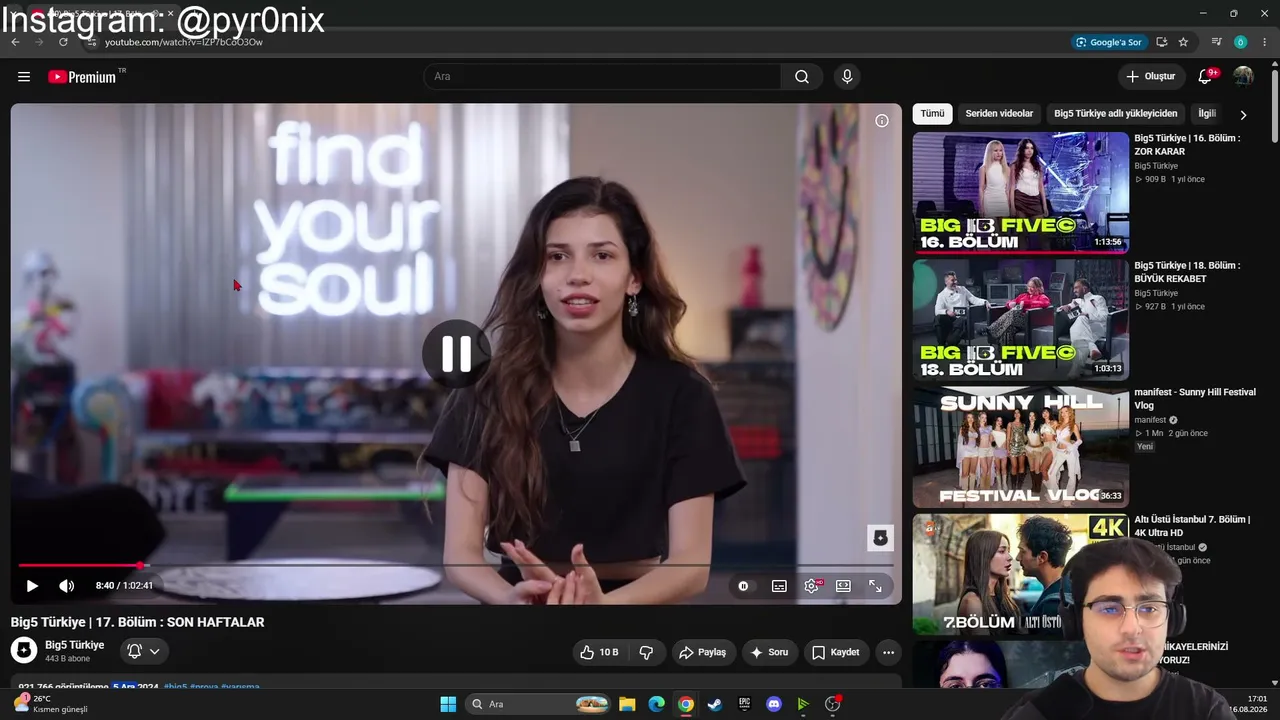Viewport: 1280px width, 720px height.
Task: Enter full screen mode
Action: click(875, 586)
